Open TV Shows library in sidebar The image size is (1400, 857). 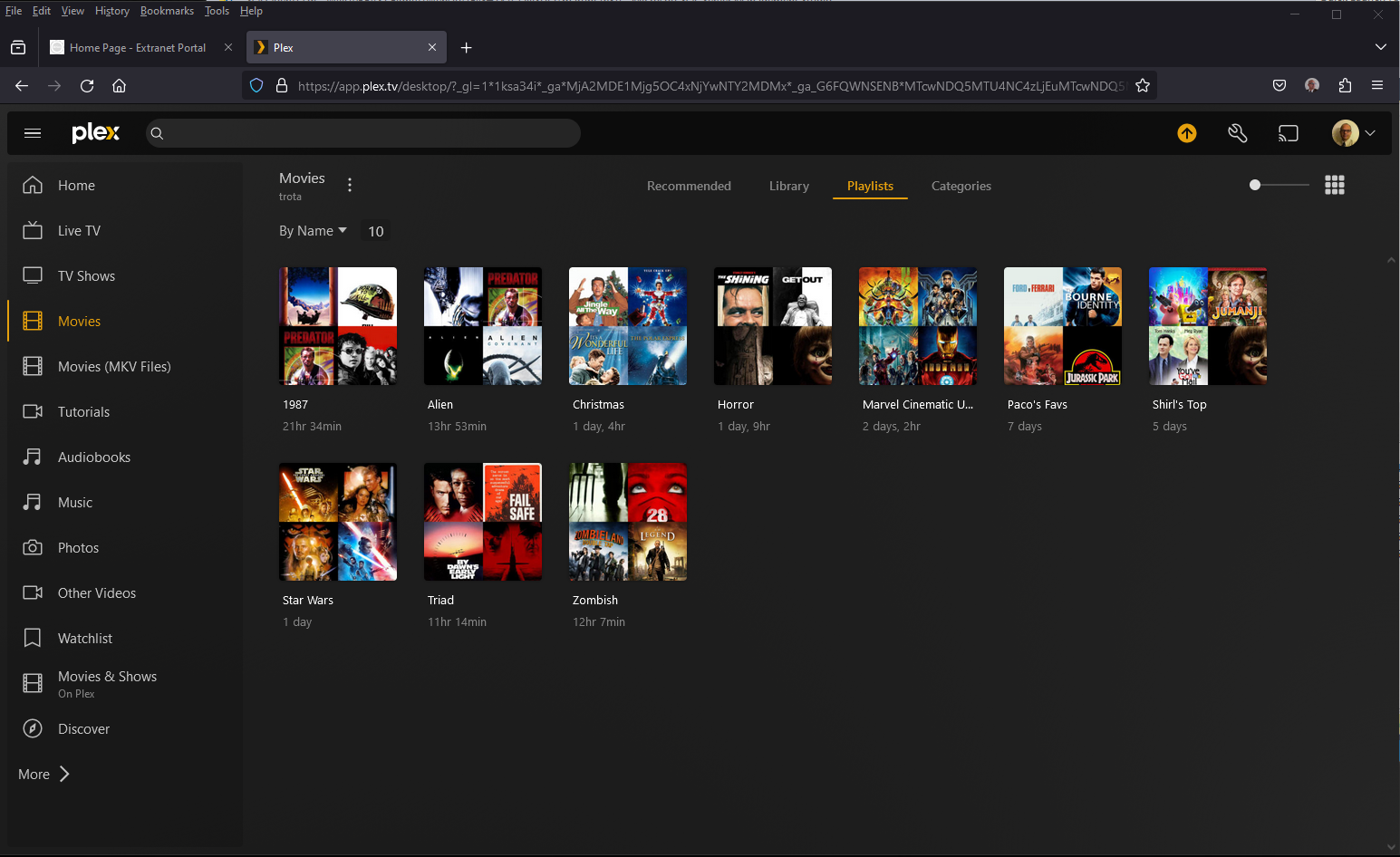(x=125, y=275)
